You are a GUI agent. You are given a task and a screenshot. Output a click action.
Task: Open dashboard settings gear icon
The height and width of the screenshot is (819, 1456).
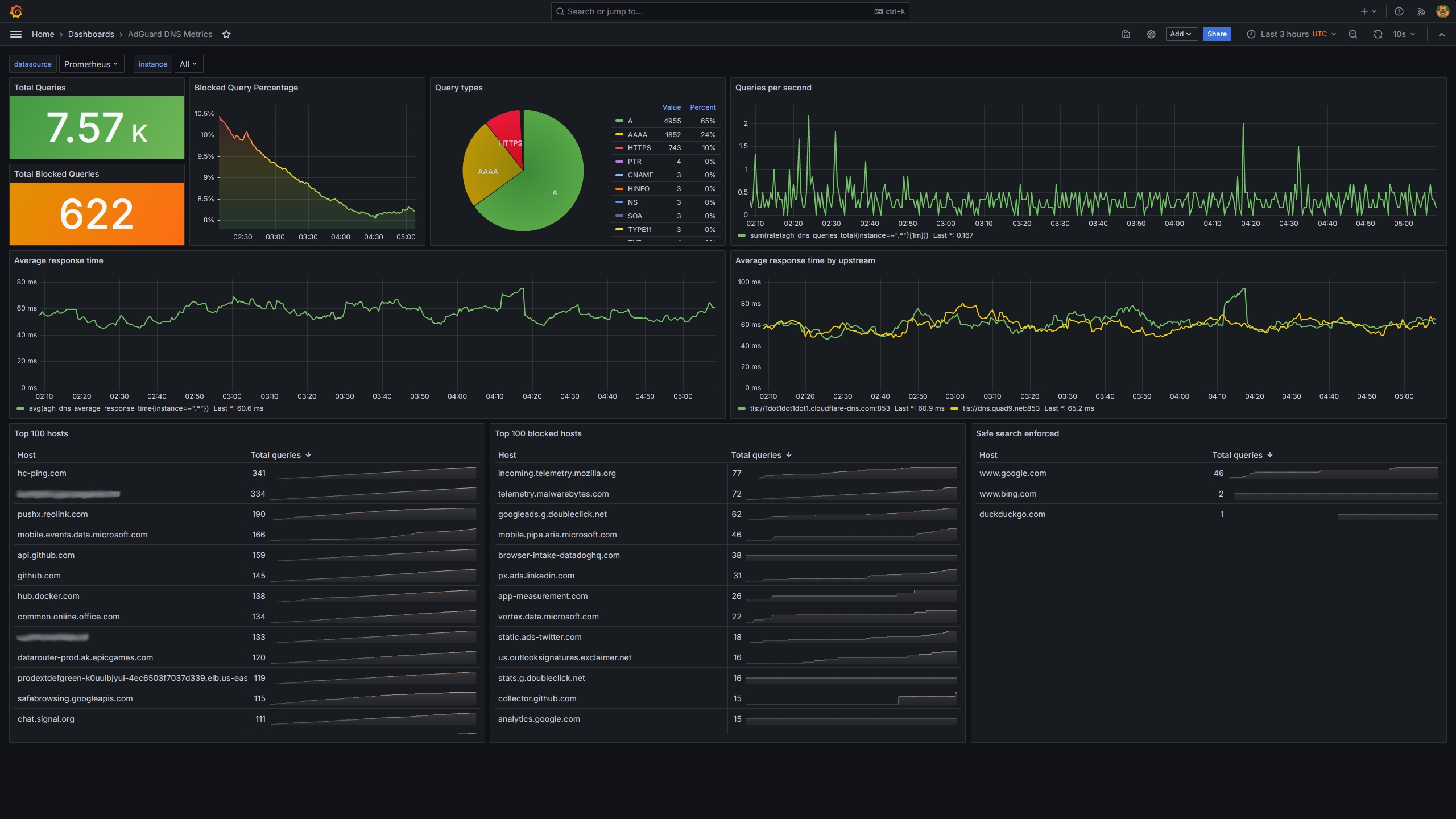tap(1151, 34)
